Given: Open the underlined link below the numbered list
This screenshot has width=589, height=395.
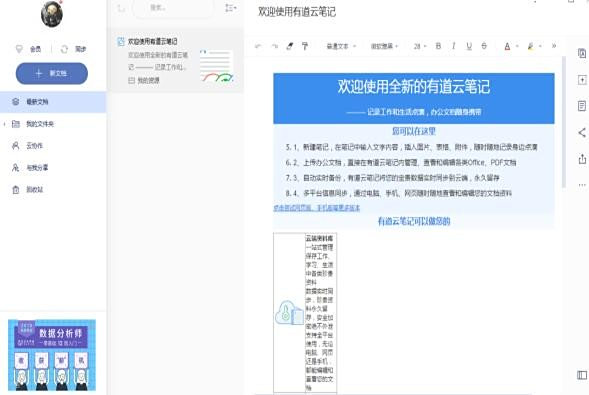Looking at the screenshot, I should tap(317, 208).
